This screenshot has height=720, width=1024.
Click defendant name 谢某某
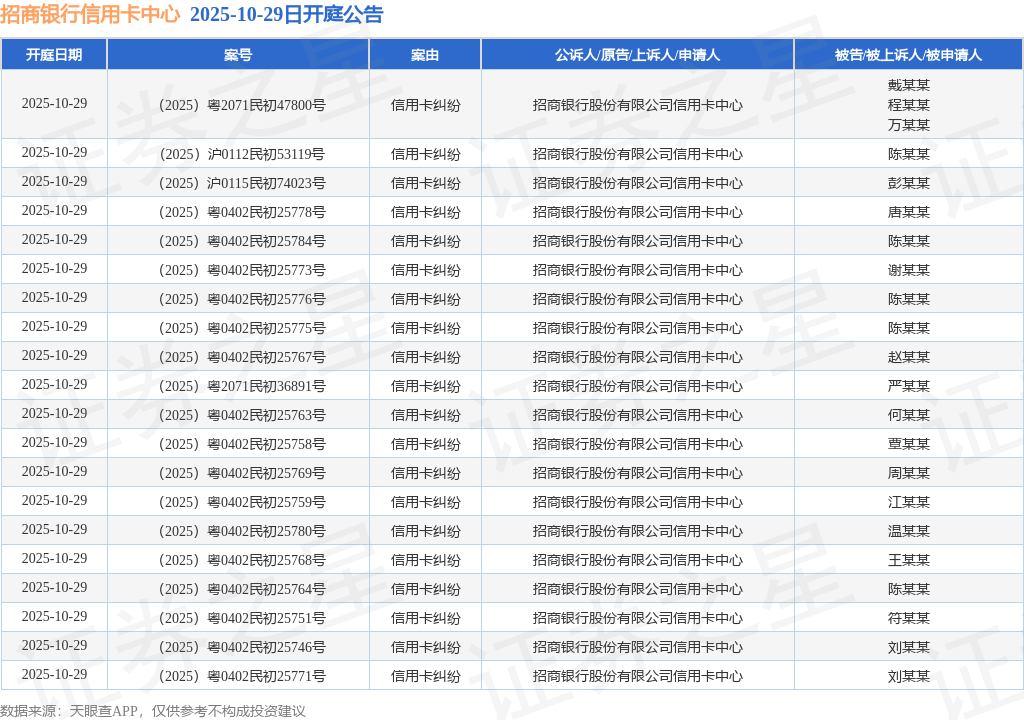click(x=908, y=270)
